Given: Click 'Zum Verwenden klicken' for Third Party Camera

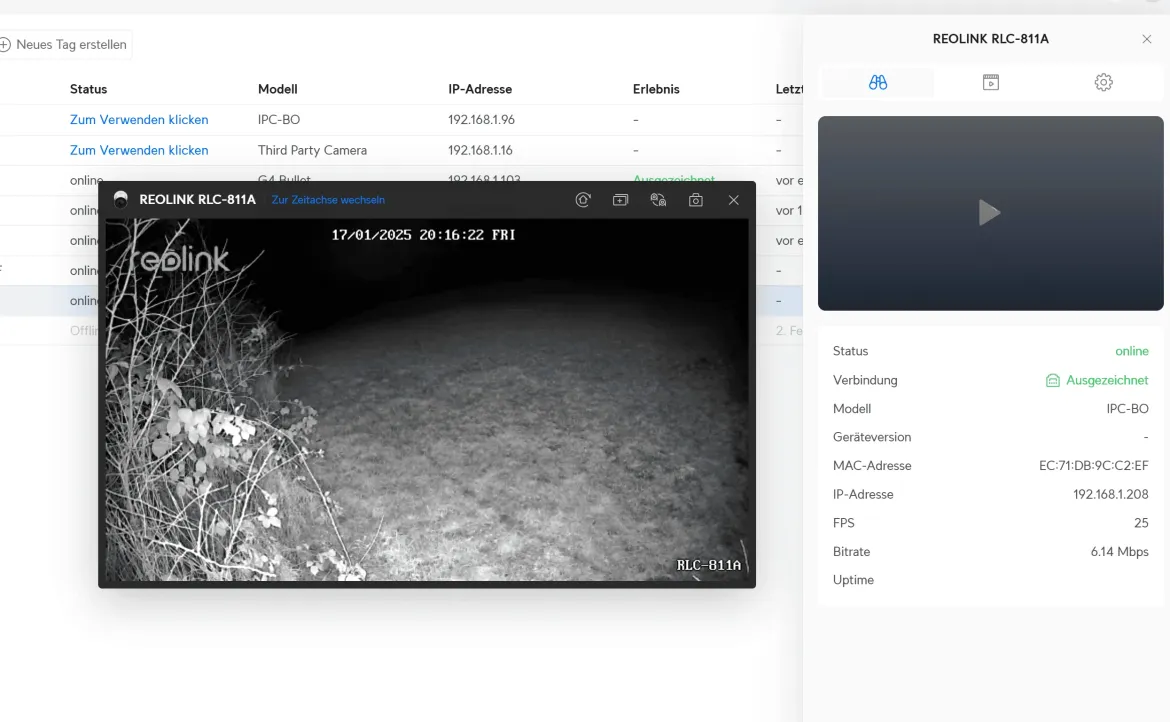Looking at the screenshot, I should [139, 150].
